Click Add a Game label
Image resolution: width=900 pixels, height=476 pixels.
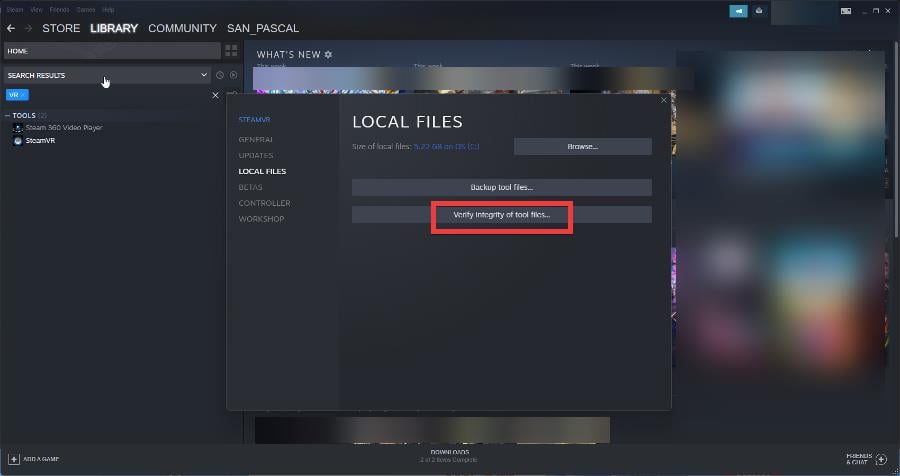[41, 459]
